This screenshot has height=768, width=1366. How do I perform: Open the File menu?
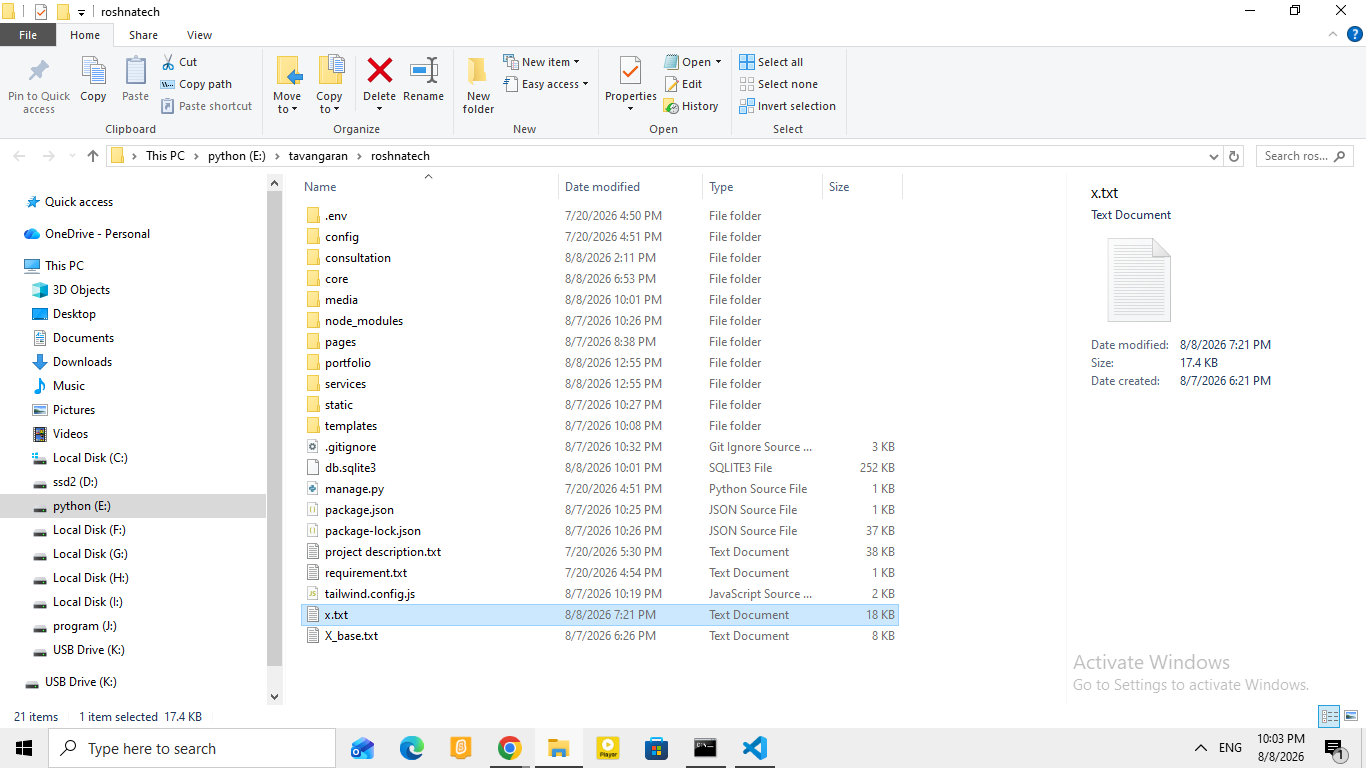pyautogui.click(x=28, y=35)
